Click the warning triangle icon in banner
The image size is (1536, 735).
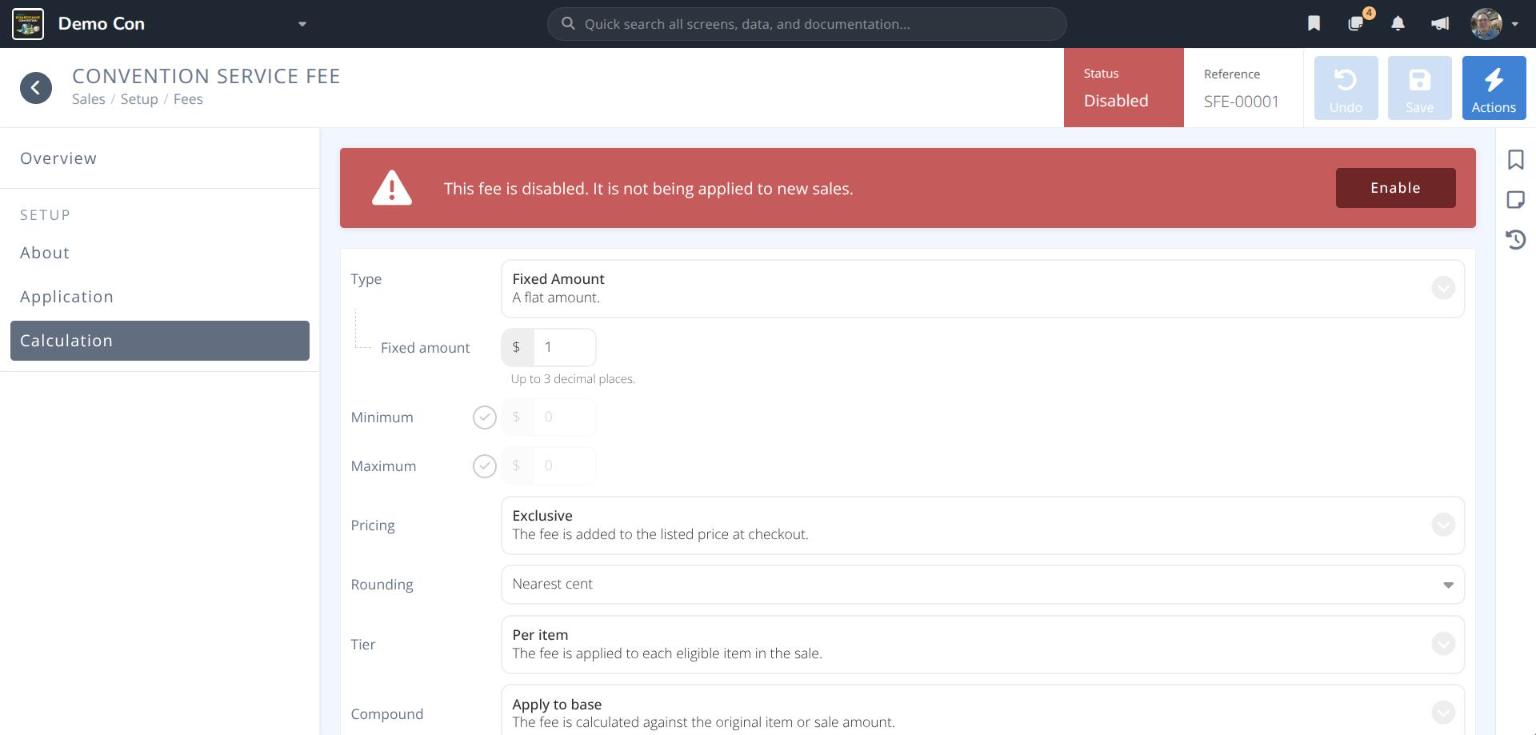392,188
